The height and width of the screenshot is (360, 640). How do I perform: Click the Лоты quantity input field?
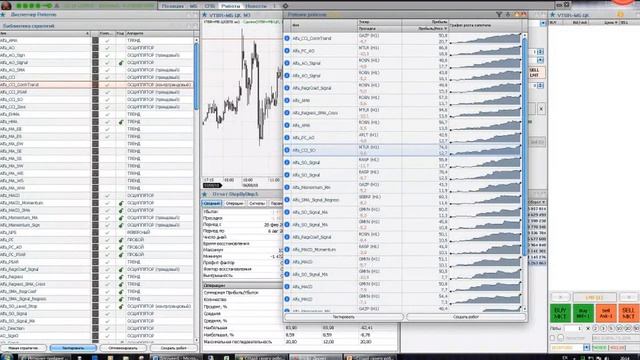point(573,329)
